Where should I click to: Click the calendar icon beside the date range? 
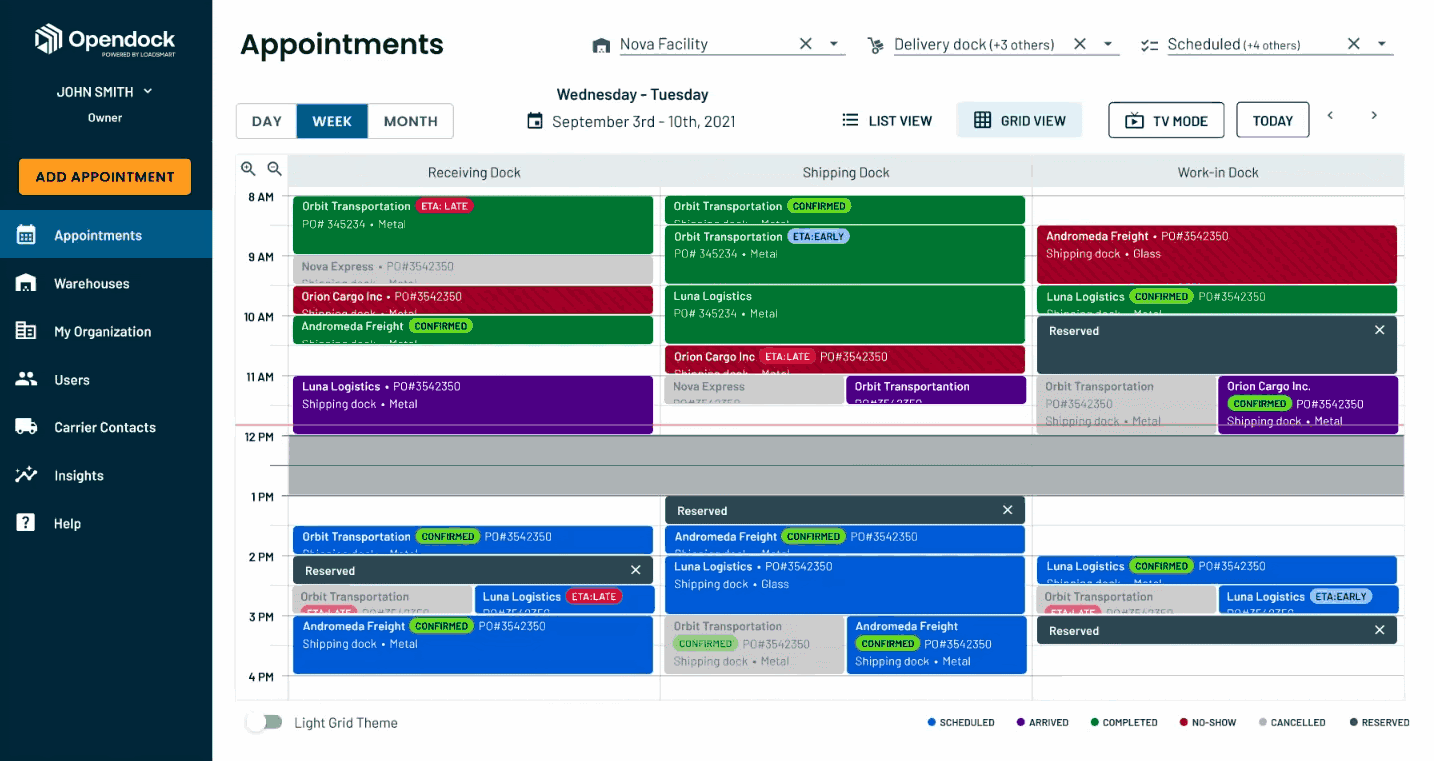pos(535,121)
